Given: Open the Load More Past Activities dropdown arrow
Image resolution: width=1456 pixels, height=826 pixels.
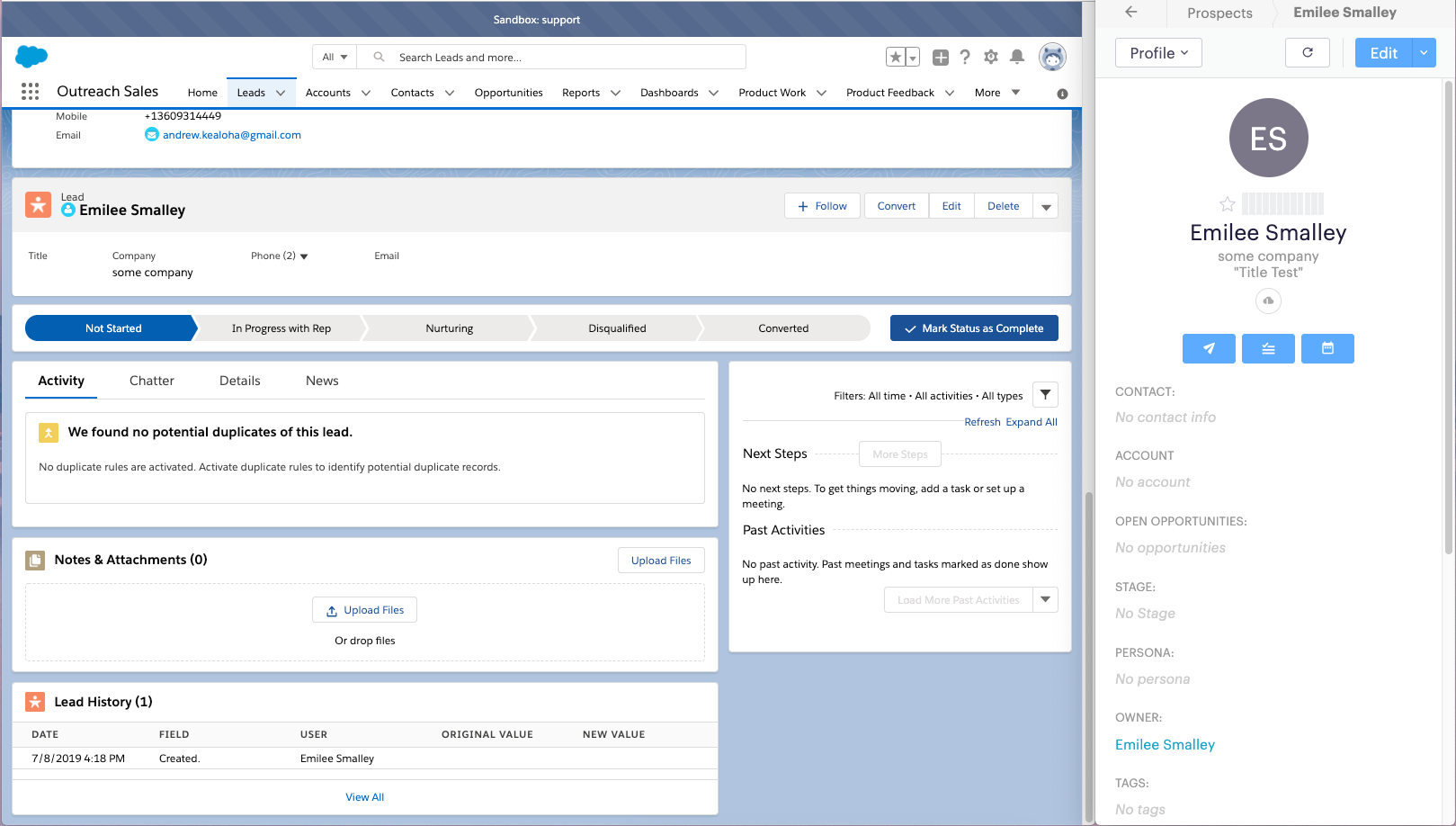Looking at the screenshot, I should [1045, 600].
